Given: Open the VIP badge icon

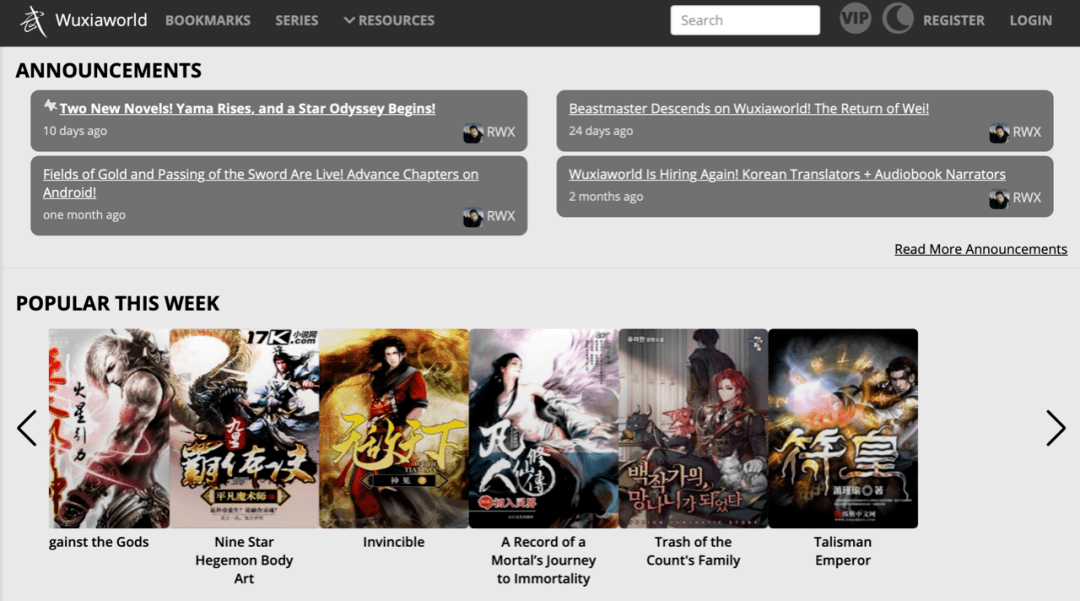Looking at the screenshot, I should pos(855,19).
